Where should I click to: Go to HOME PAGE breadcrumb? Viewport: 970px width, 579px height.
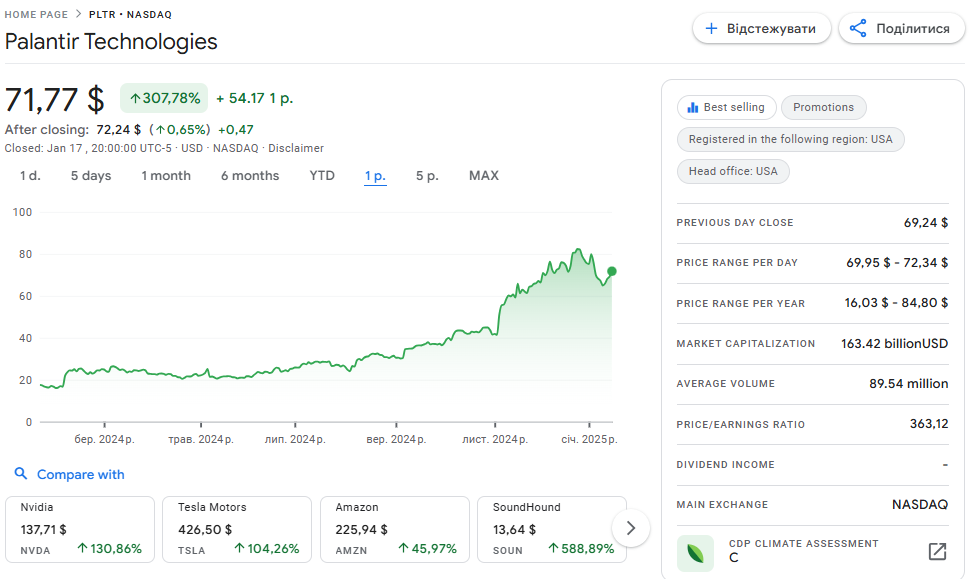pos(36,14)
